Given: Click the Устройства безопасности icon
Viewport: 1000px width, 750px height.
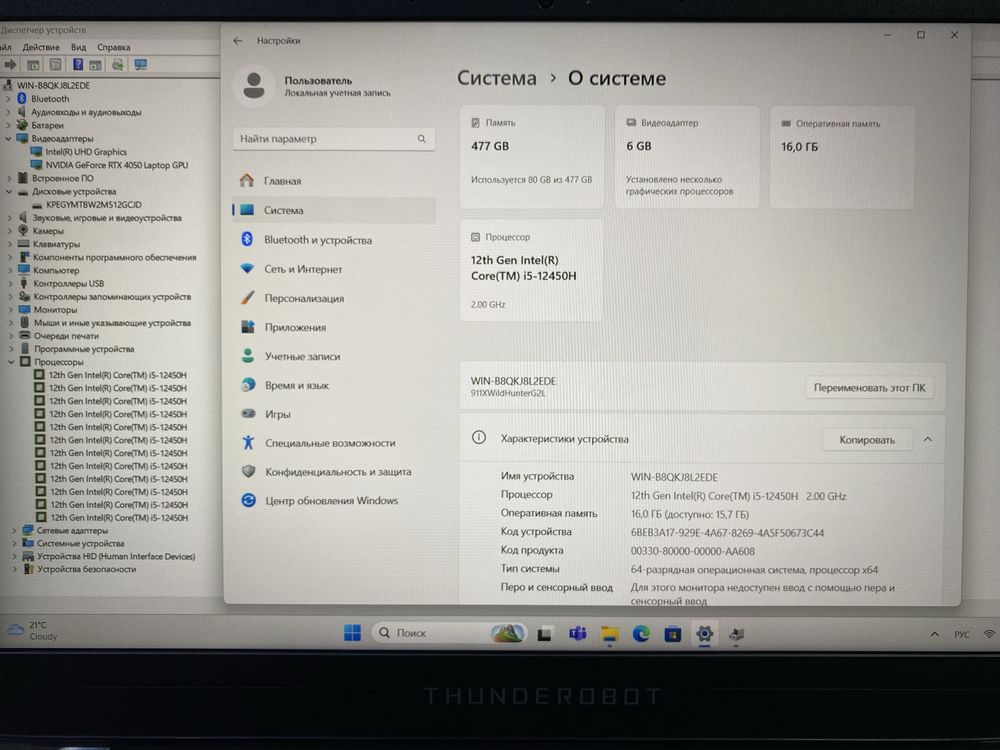Looking at the screenshot, I should pyautogui.click(x=28, y=569).
